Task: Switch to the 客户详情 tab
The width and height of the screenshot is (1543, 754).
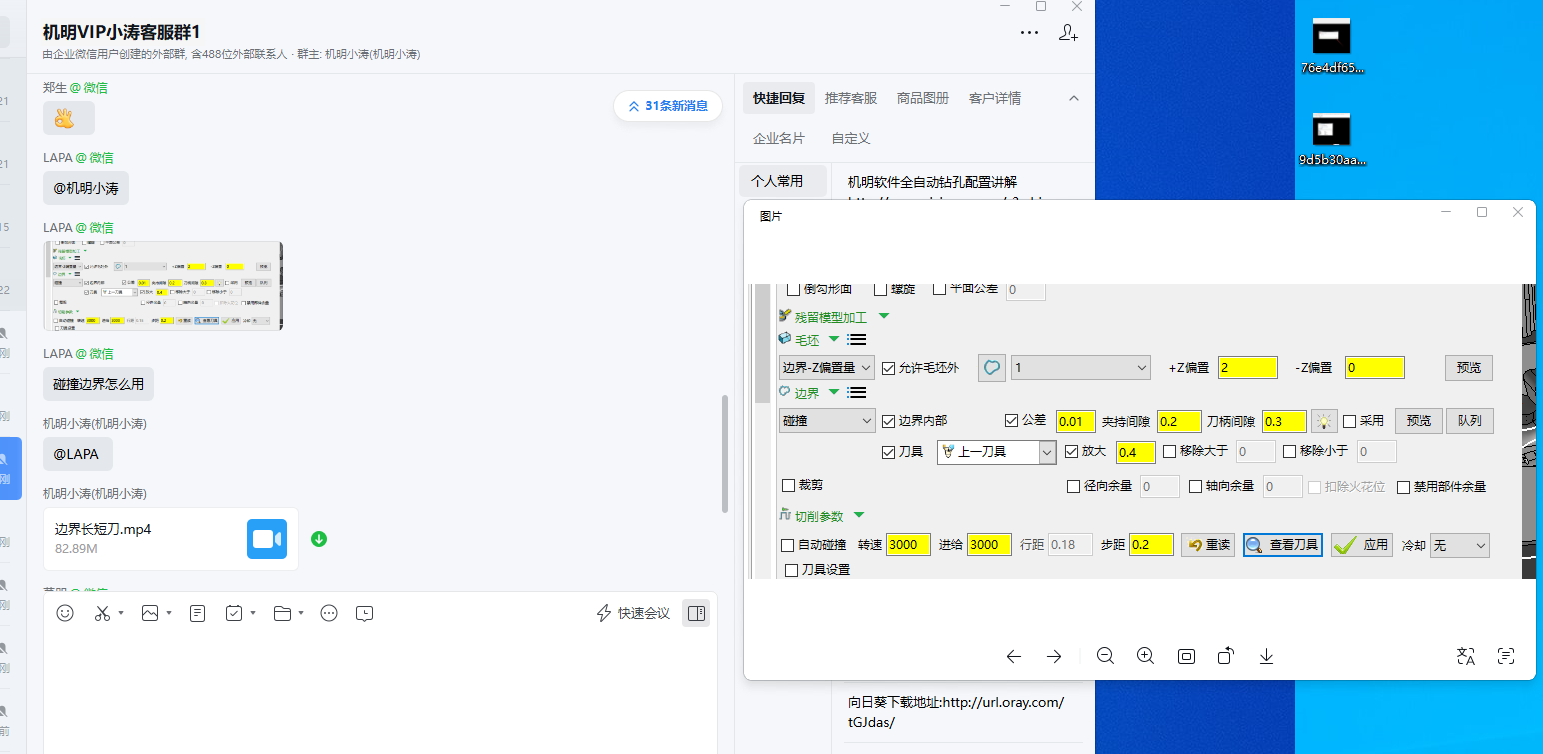Action: point(995,98)
